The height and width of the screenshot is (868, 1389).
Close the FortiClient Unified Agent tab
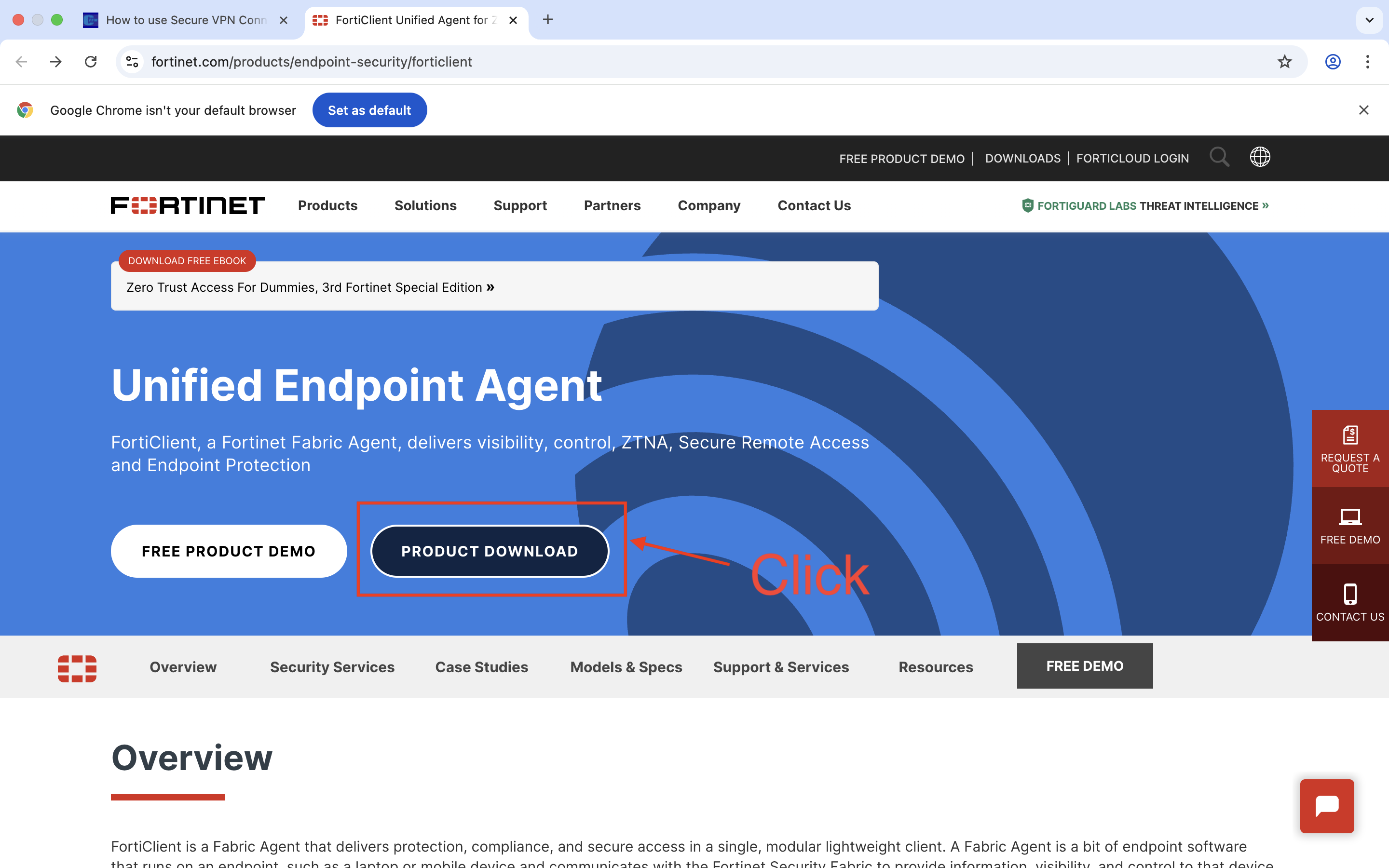[x=513, y=20]
